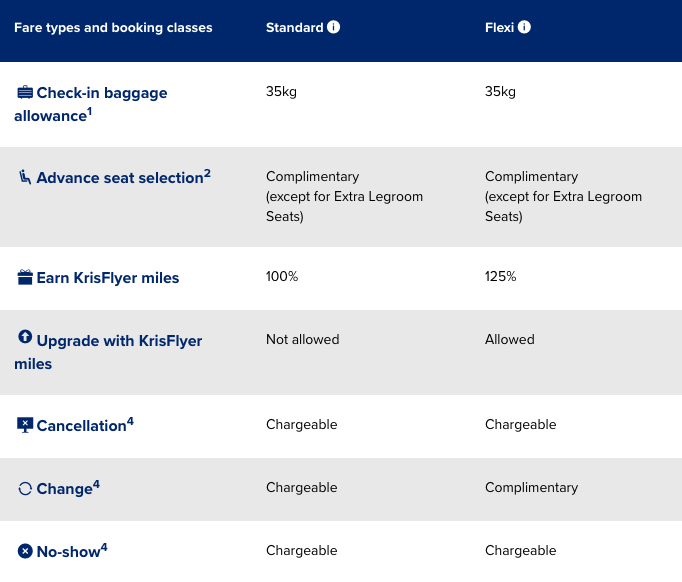The width and height of the screenshot is (682, 582).
Task: Click the Earn KrisFlyer miles gift icon
Action: (x=25, y=277)
